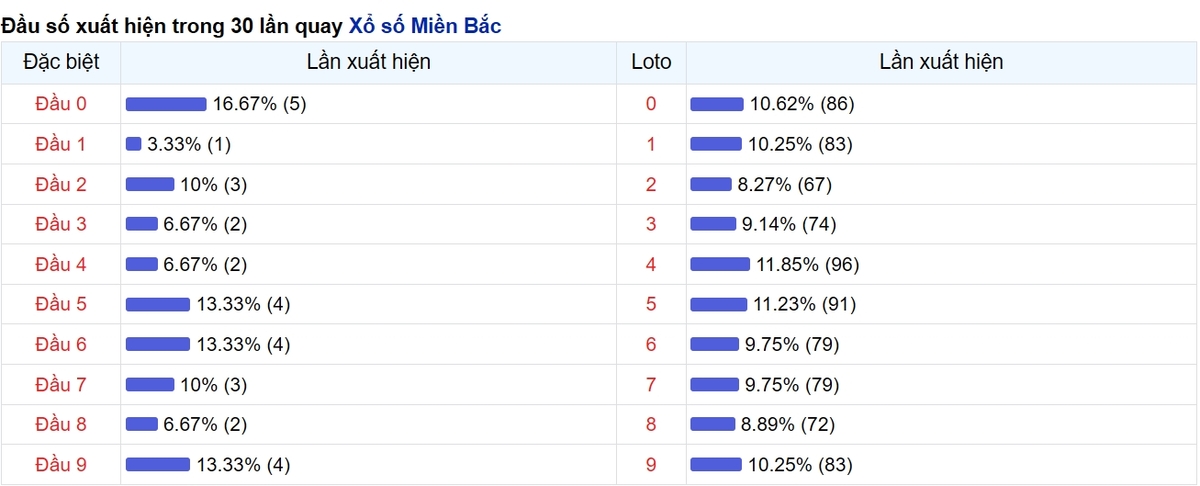Click the Đầu 0 row label
This screenshot has height=486, width=1200.
[61, 104]
